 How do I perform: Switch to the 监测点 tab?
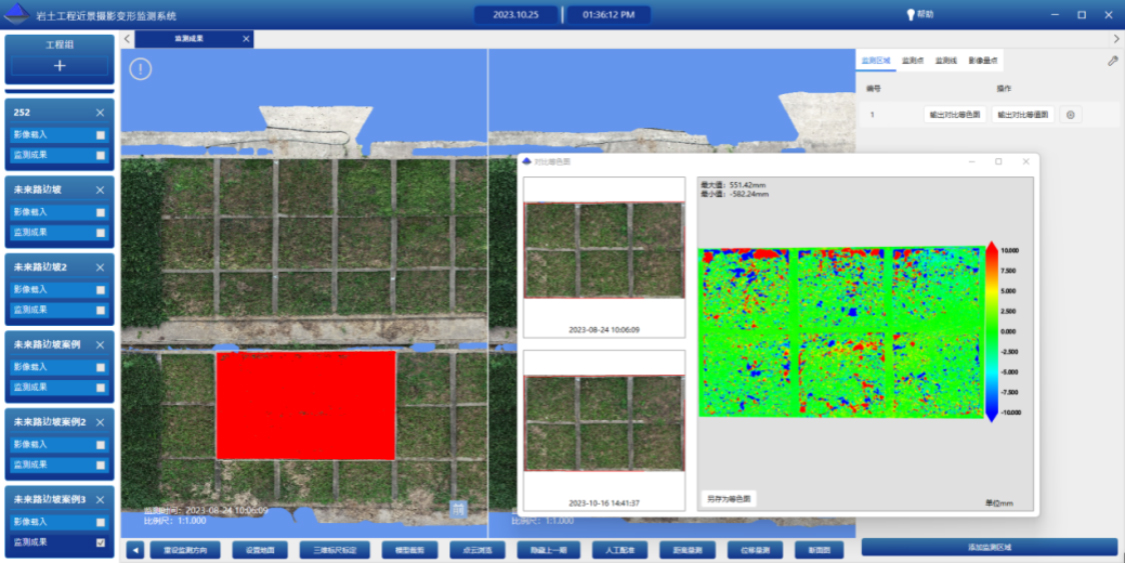(912, 61)
